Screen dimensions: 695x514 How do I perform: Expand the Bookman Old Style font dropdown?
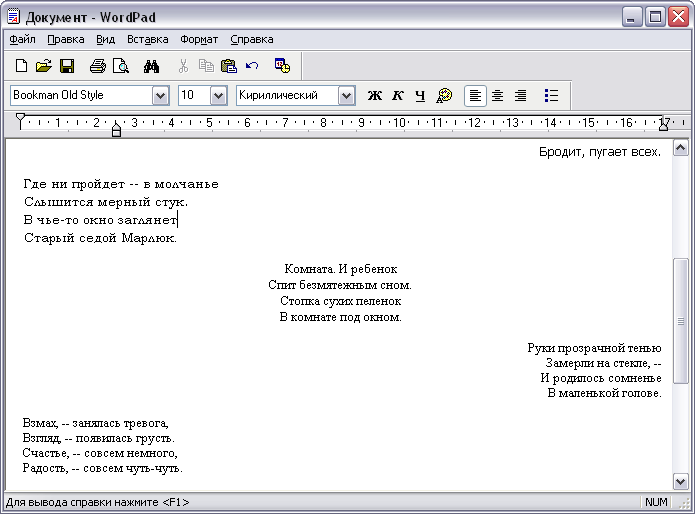[160, 96]
